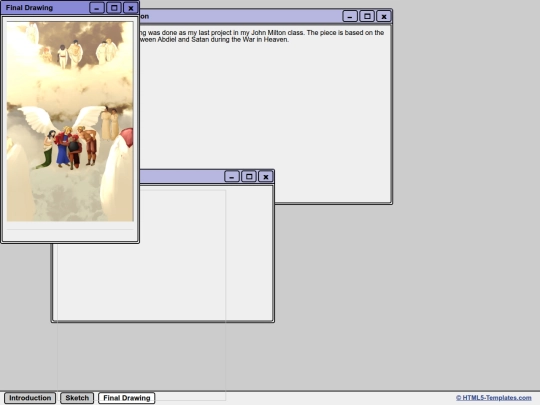Click the Final Drawing title bar text
540x405 pixels.
29,8
